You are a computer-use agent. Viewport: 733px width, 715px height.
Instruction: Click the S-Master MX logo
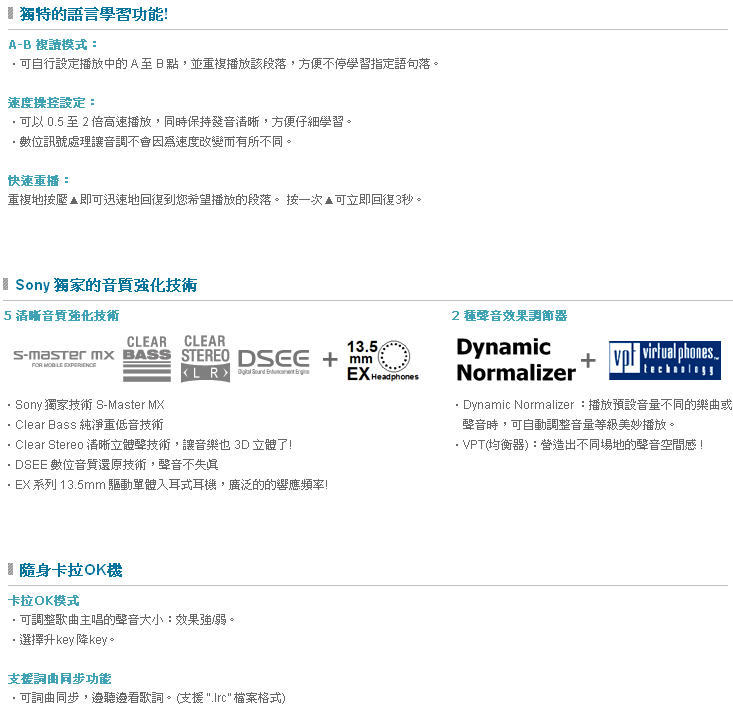64,358
